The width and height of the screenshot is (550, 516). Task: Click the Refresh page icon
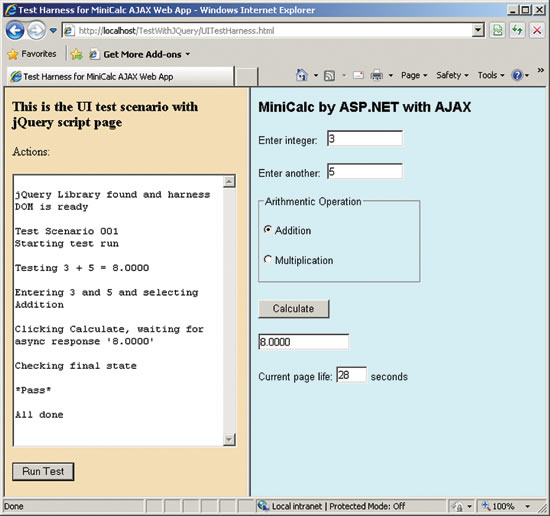[517, 31]
